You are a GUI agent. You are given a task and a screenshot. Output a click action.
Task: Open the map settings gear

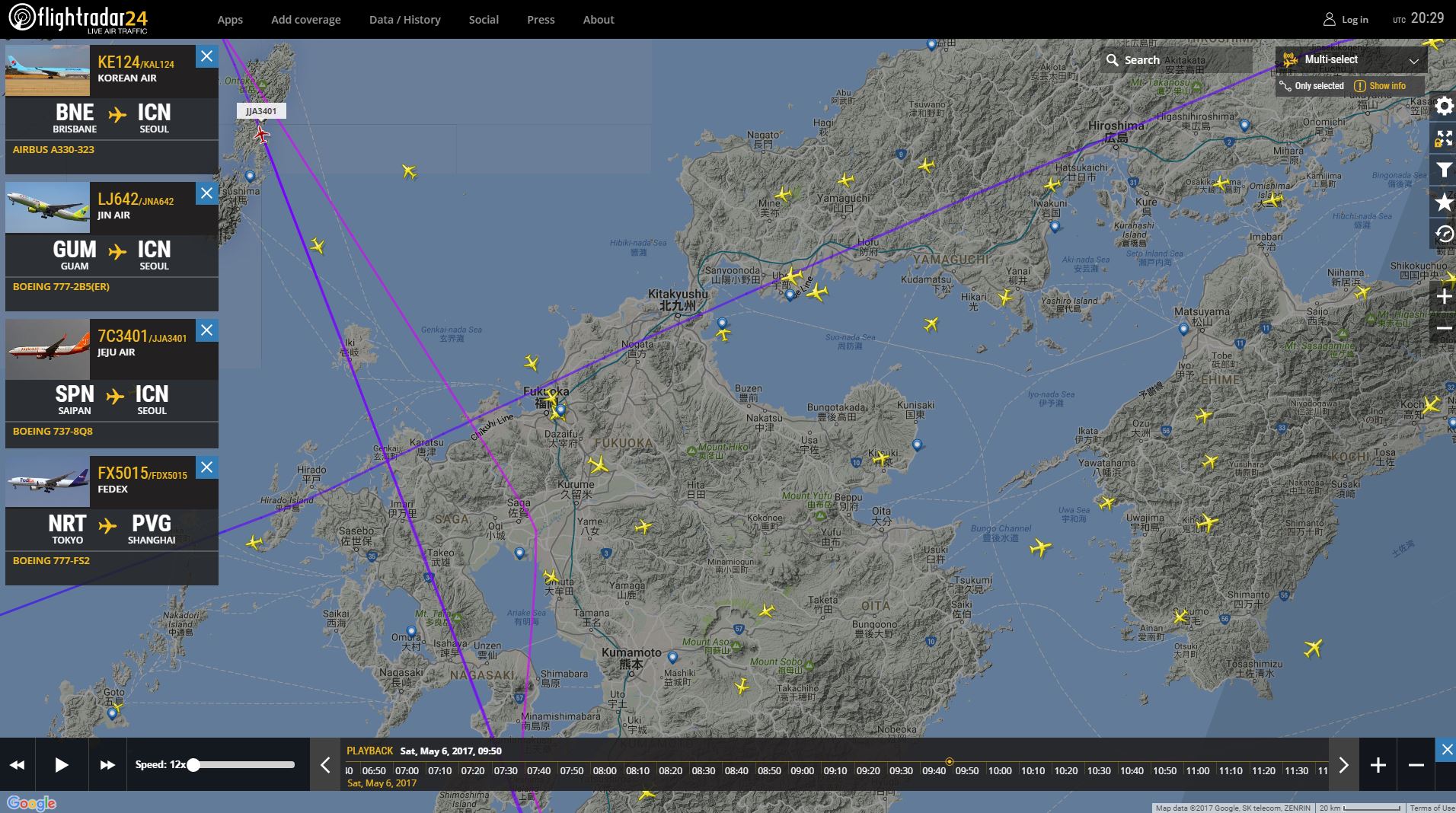(x=1444, y=106)
